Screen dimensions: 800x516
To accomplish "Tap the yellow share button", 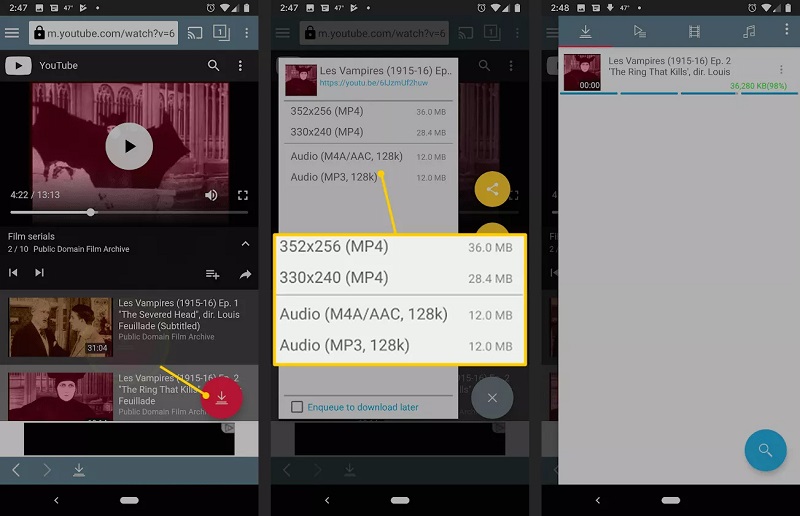I will pos(491,189).
